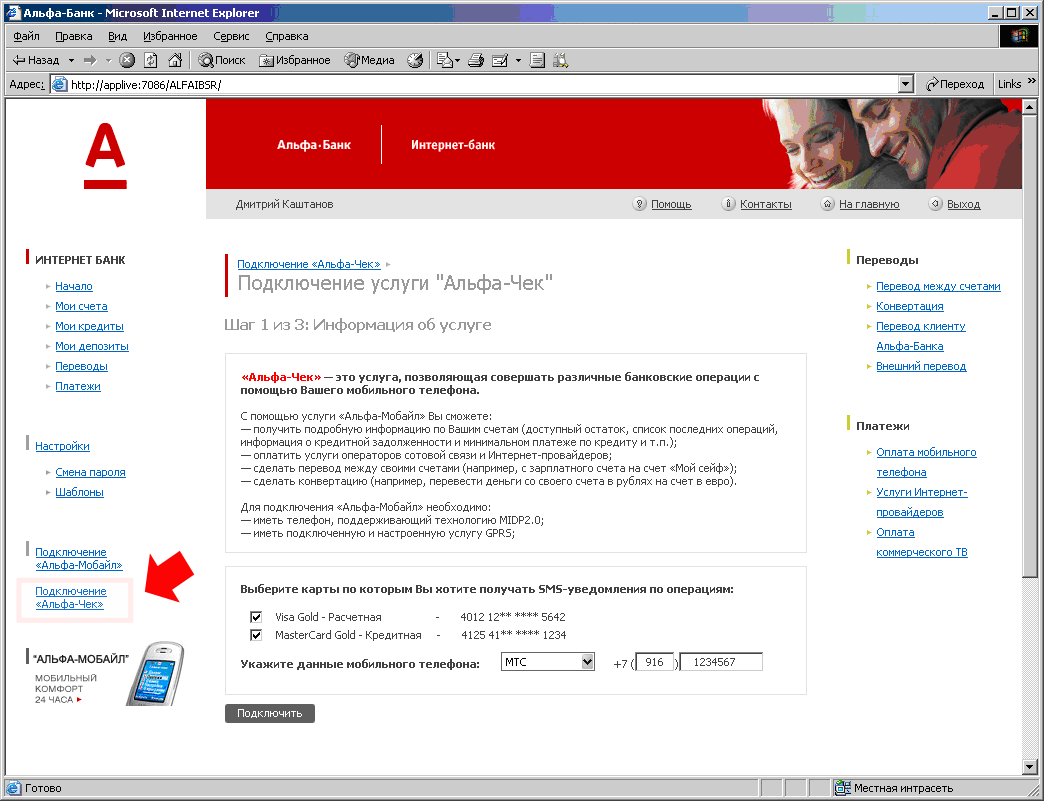Click the Перевод между счетами link
1044x801 pixels.
[938, 286]
